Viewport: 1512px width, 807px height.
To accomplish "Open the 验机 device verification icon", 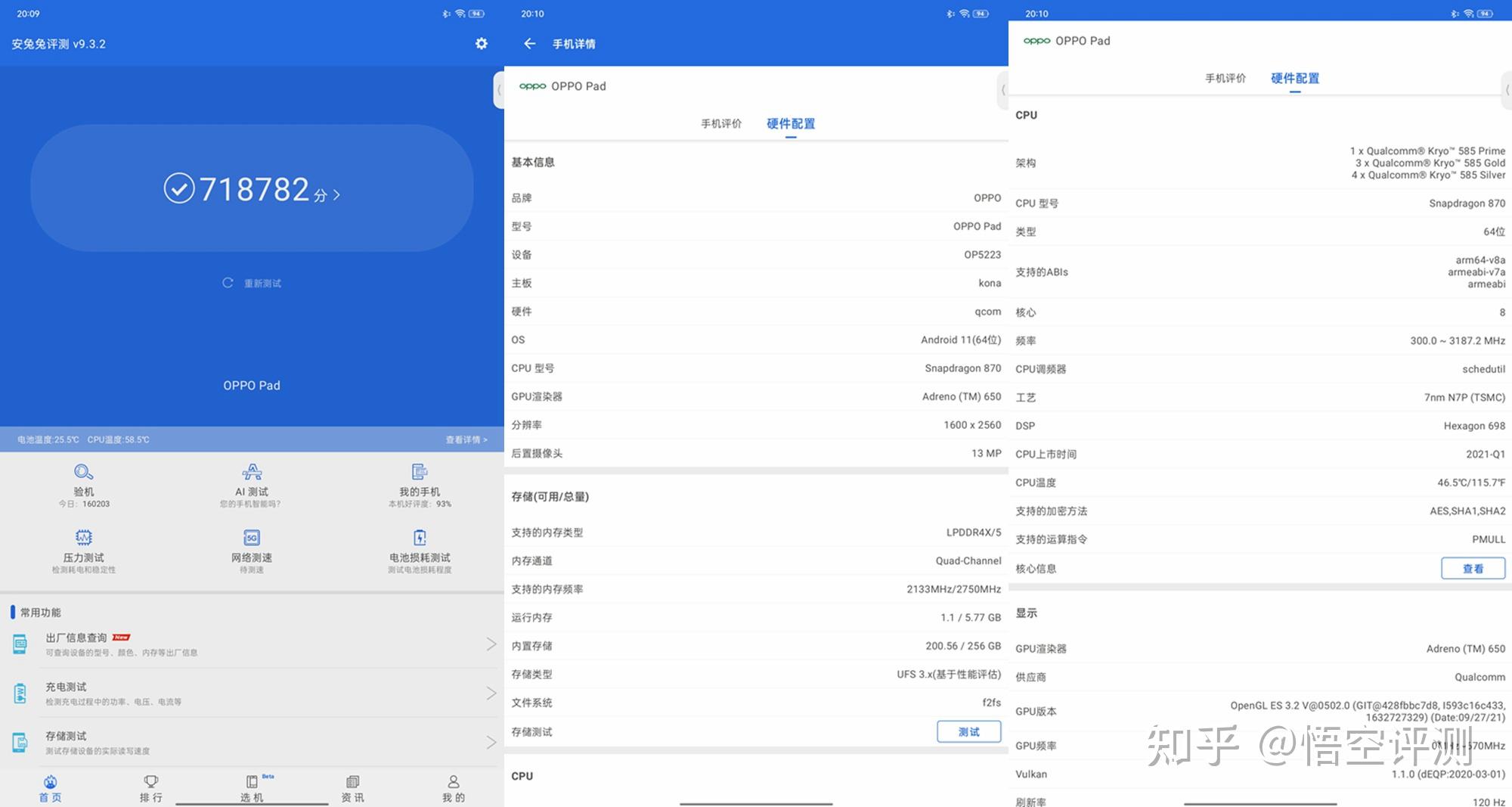I will tap(84, 472).
